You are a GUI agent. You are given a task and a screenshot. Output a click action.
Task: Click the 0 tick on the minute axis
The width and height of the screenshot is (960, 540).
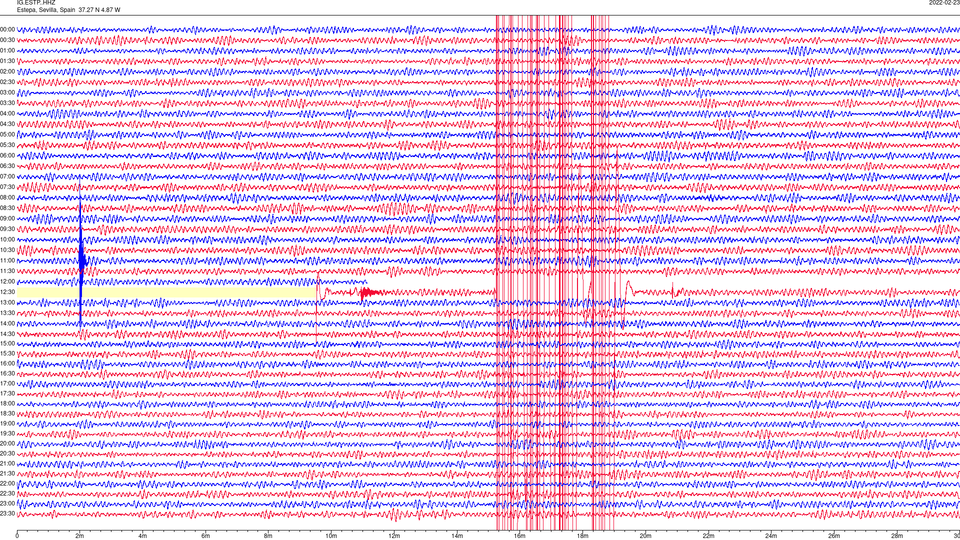[x=17, y=536]
